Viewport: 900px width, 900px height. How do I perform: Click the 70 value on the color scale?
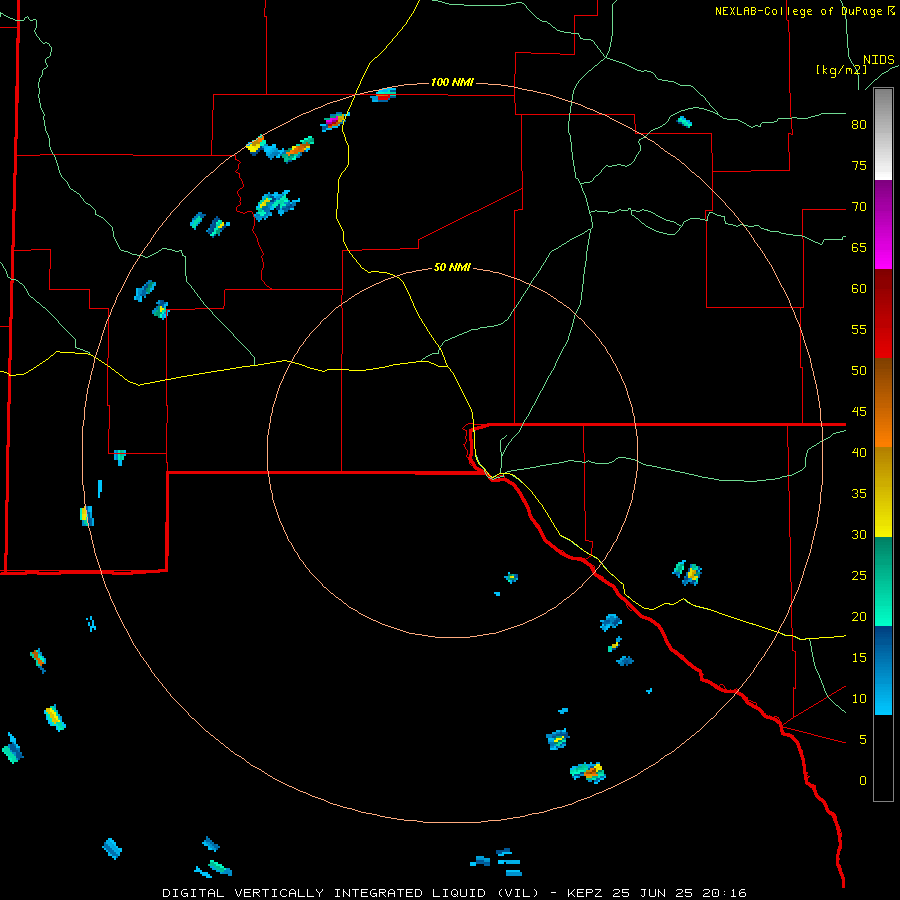(859, 207)
